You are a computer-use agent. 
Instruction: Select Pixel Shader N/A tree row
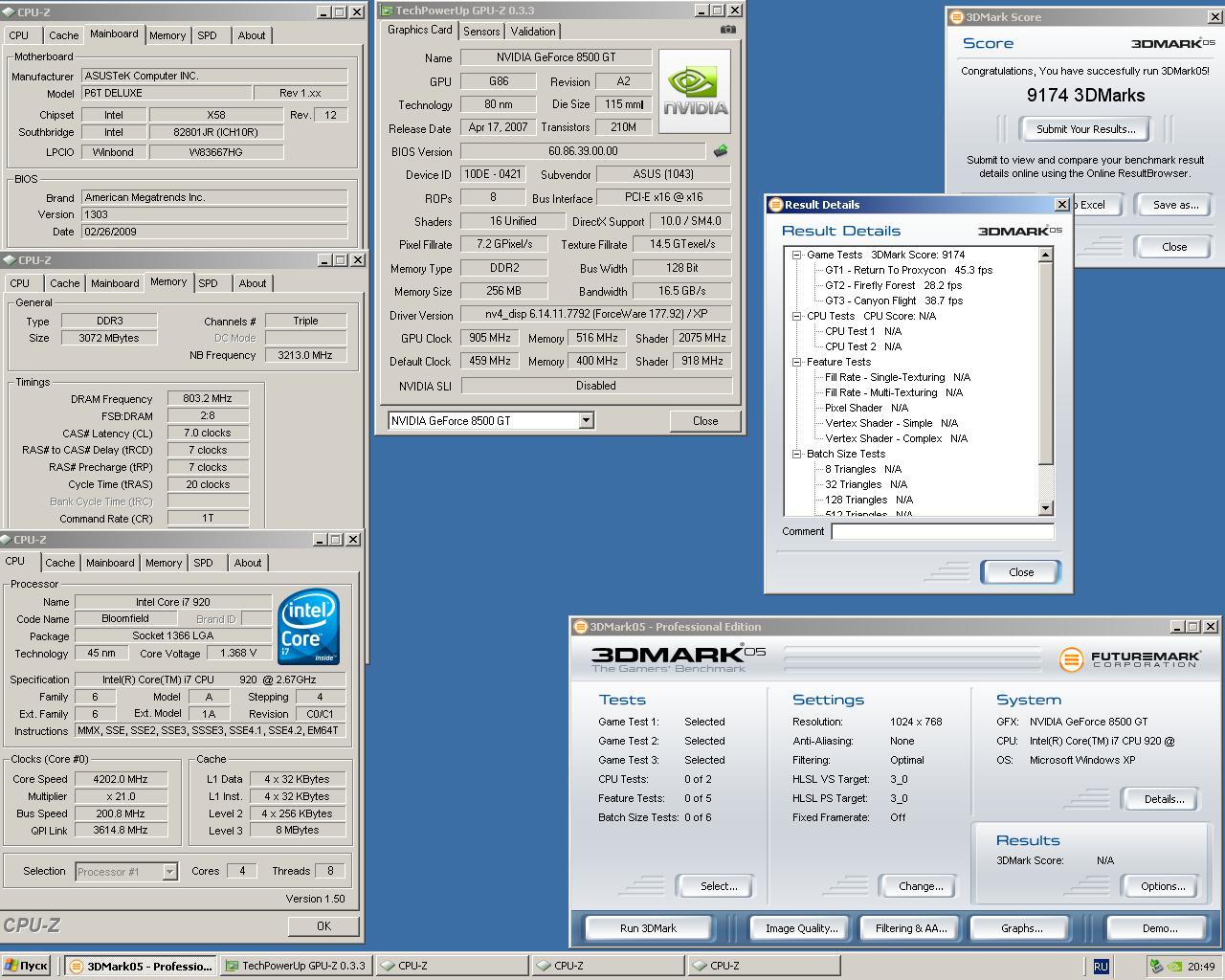click(866, 408)
